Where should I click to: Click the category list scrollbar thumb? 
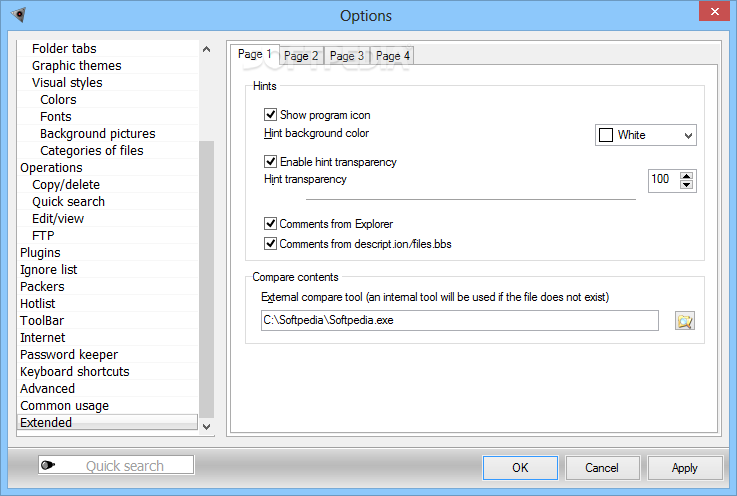pyautogui.click(x=206, y=279)
